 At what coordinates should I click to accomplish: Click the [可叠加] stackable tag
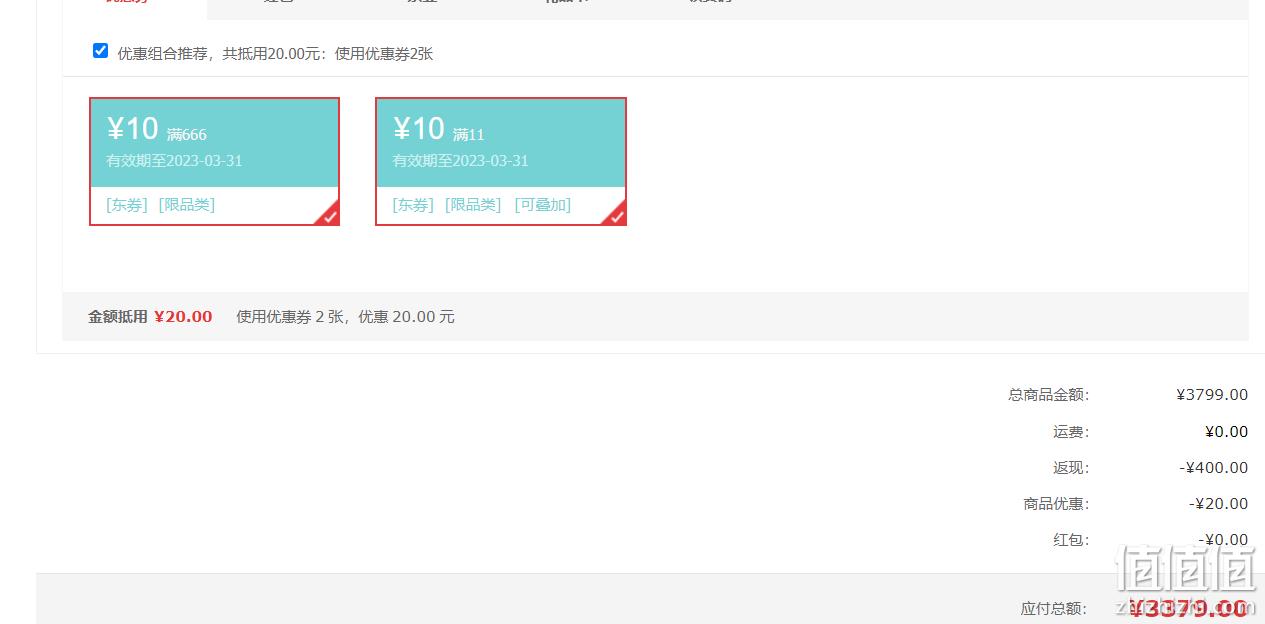click(x=543, y=205)
